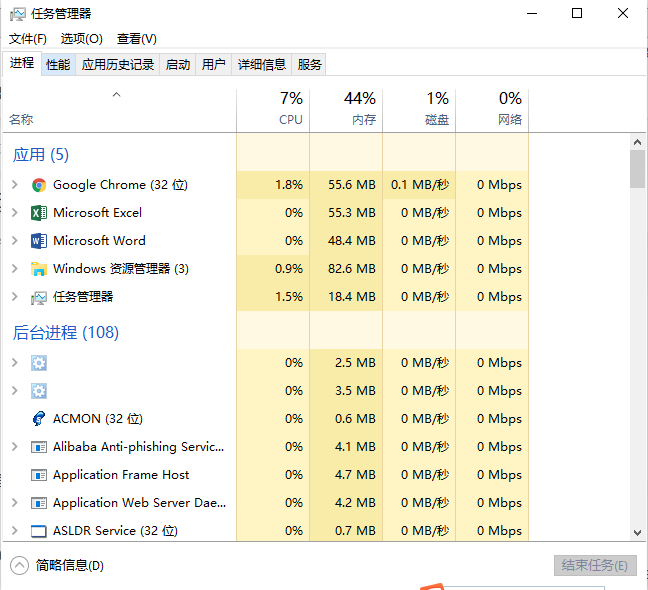Screen dimensions: 648x590
Task: Click the Application Web Server Daemon icon
Action: pos(39,503)
